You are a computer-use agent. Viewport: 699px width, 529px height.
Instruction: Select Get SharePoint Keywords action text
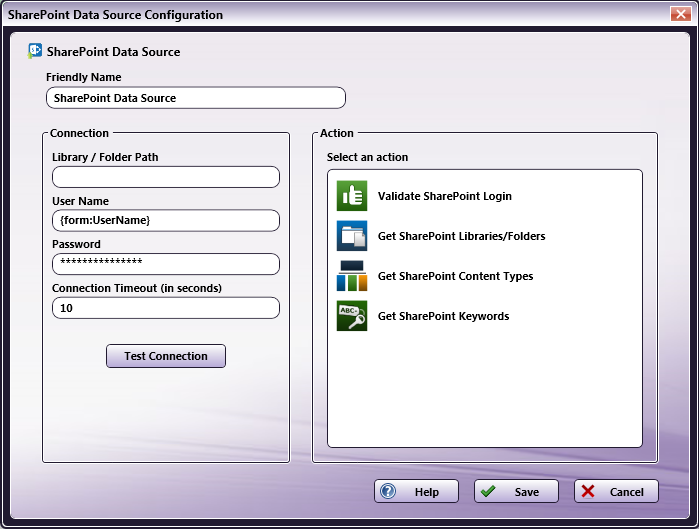click(443, 316)
